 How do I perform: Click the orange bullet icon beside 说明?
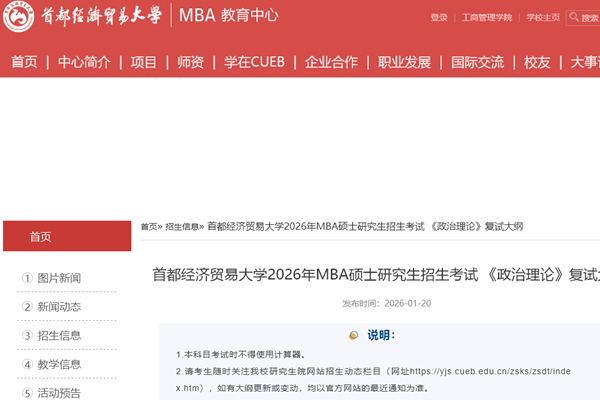point(353,335)
